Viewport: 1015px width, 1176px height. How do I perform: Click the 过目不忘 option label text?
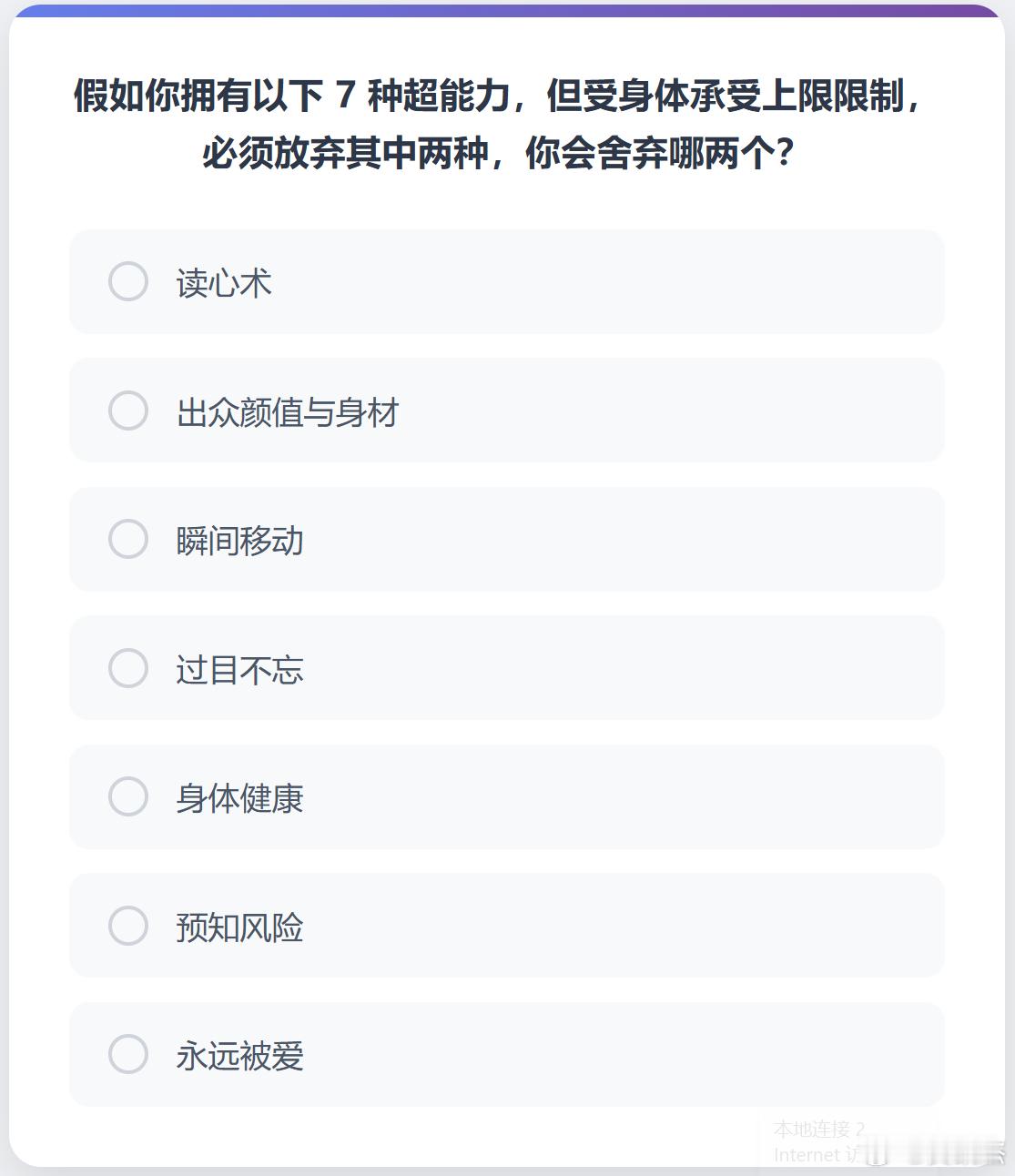coord(239,671)
